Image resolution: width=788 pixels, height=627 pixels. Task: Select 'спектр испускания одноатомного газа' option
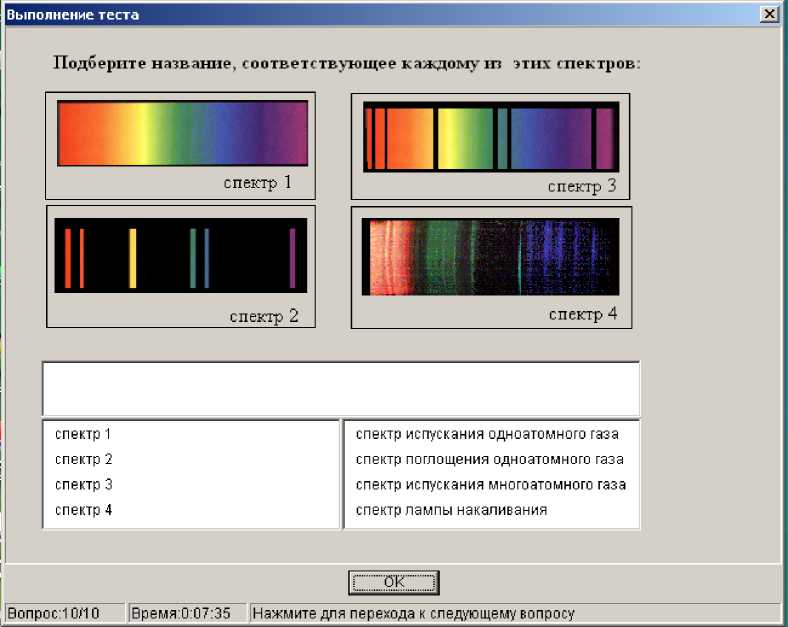click(487, 434)
